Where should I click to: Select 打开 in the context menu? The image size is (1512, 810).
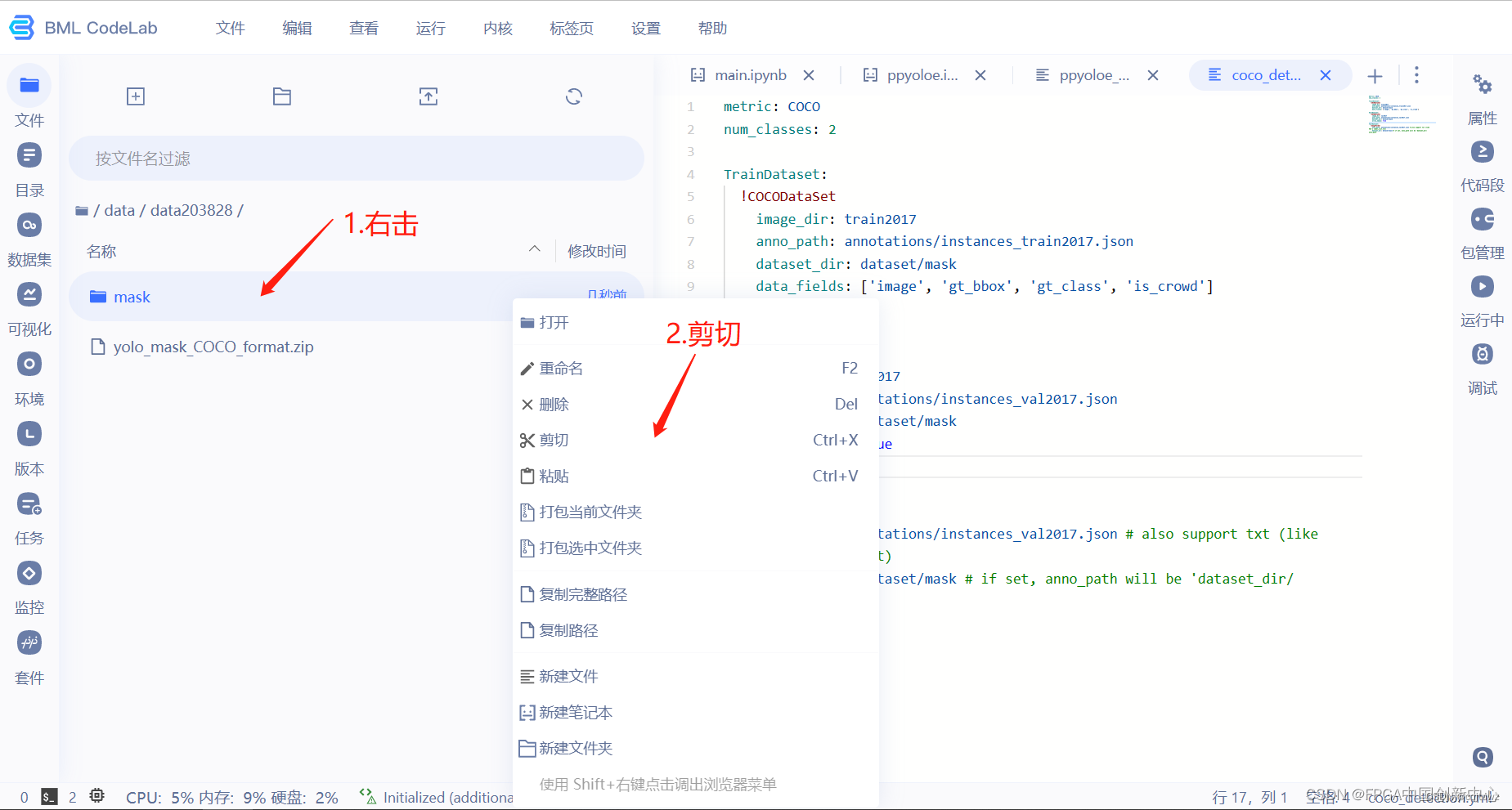coord(696,323)
